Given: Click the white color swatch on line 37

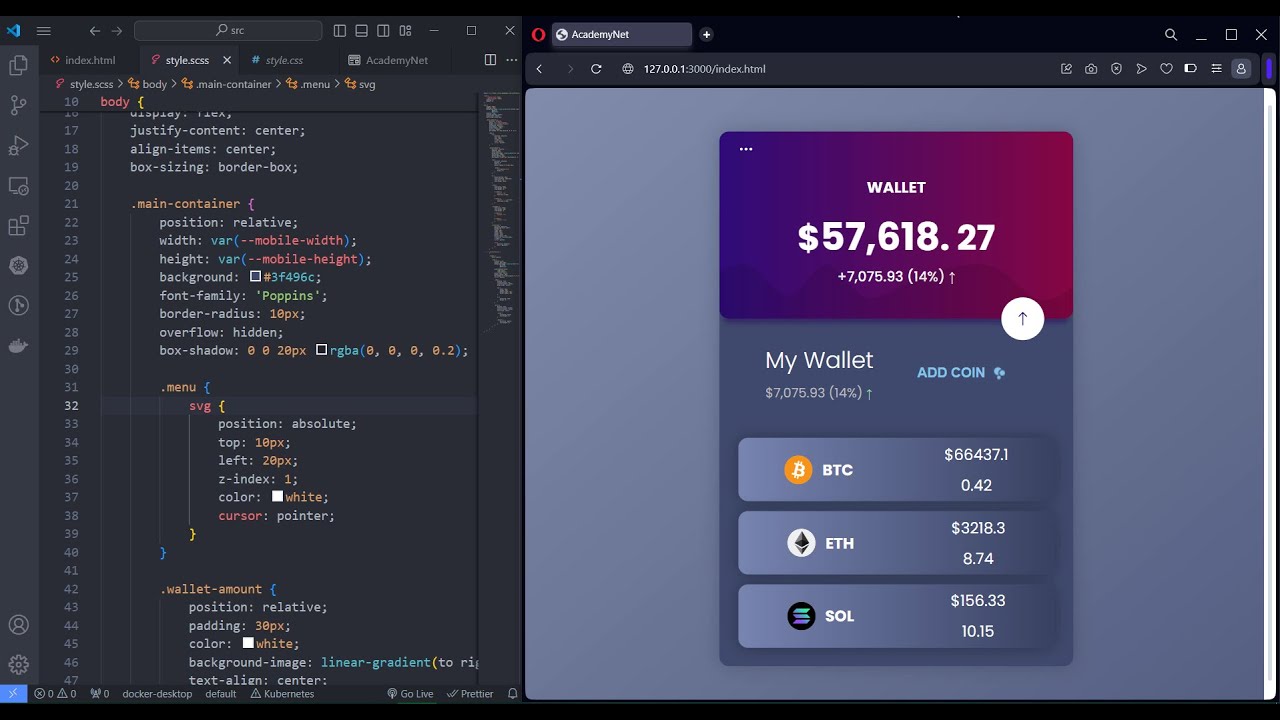Looking at the screenshot, I should coord(277,497).
